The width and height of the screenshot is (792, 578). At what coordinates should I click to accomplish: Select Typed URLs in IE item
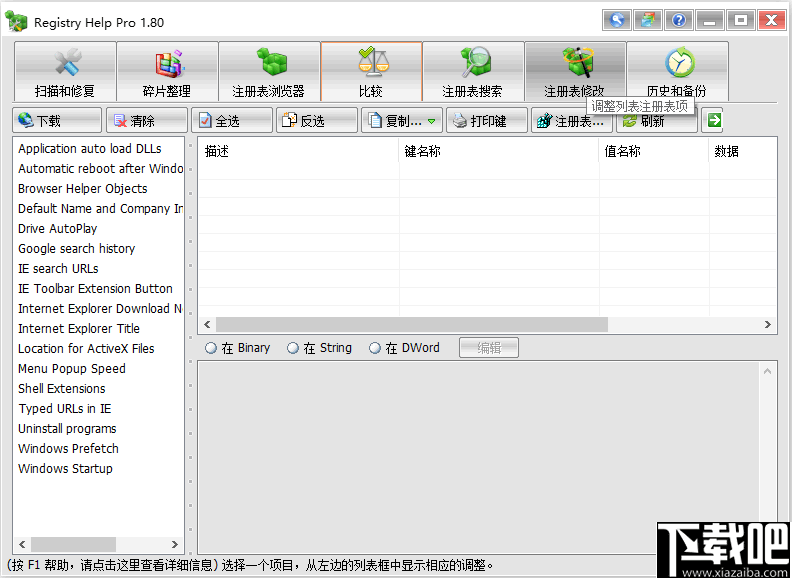(98, 409)
